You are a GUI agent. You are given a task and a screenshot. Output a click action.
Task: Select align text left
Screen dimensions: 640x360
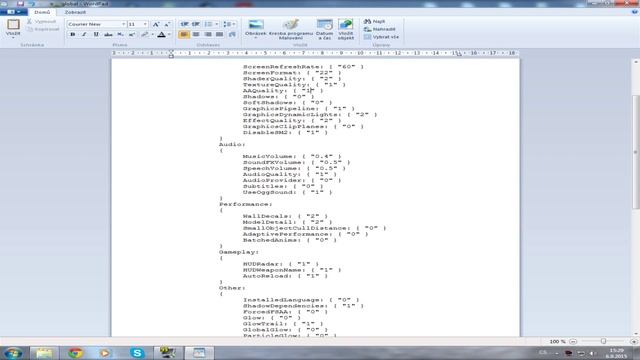(184, 35)
